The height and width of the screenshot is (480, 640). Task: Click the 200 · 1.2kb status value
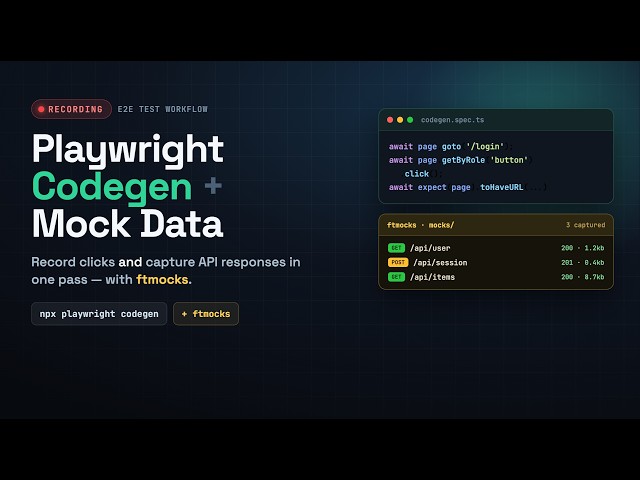point(582,248)
